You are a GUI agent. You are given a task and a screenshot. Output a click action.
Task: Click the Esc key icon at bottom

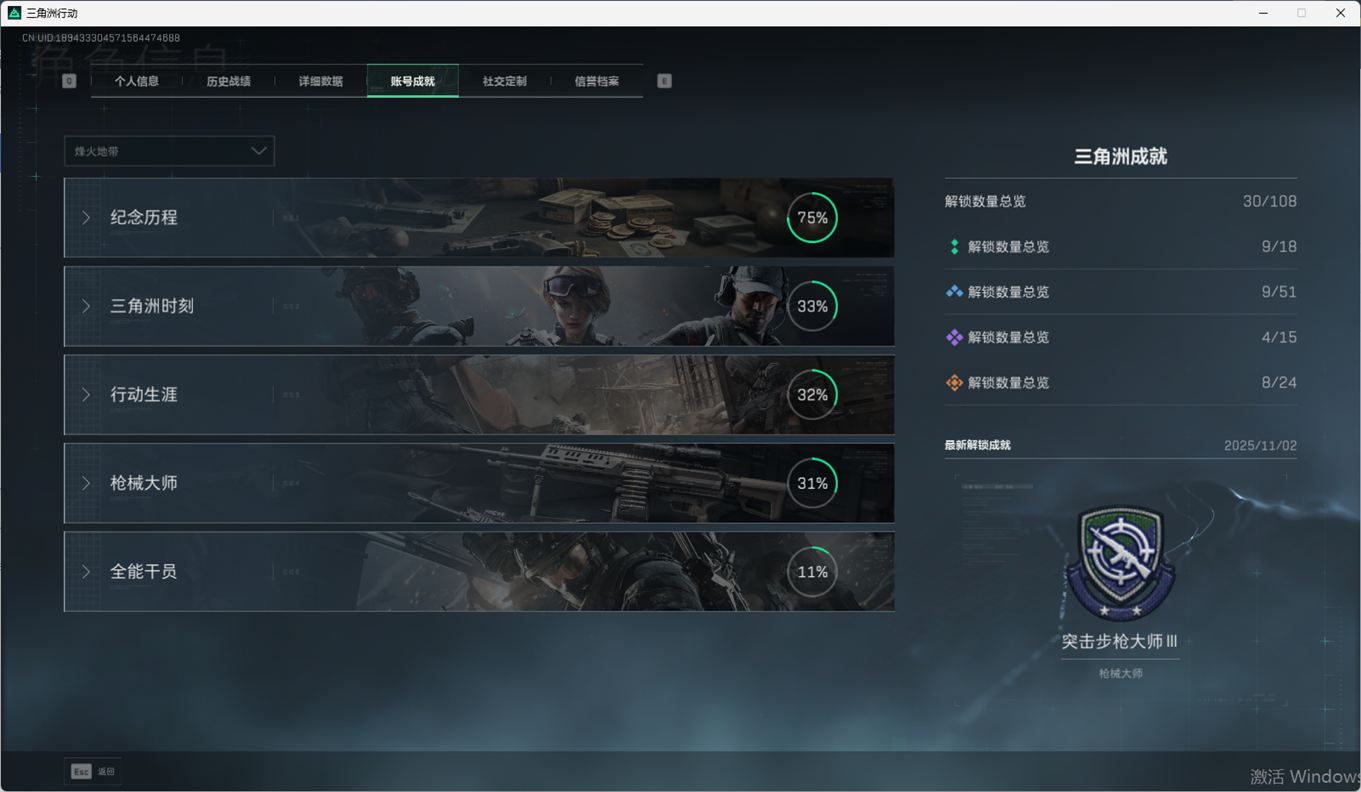pos(81,771)
